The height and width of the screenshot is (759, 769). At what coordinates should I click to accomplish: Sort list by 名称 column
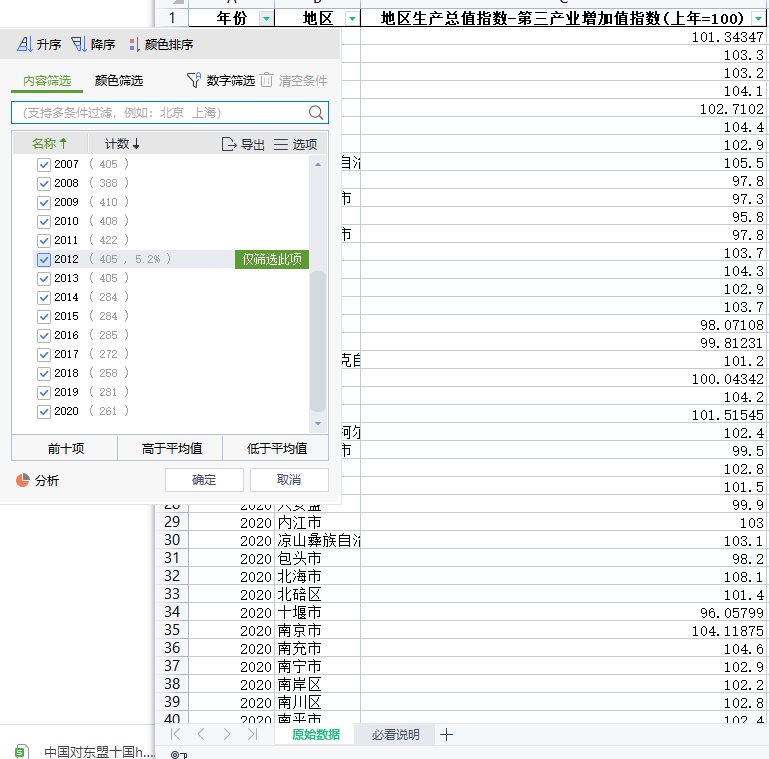click(x=49, y=144)
